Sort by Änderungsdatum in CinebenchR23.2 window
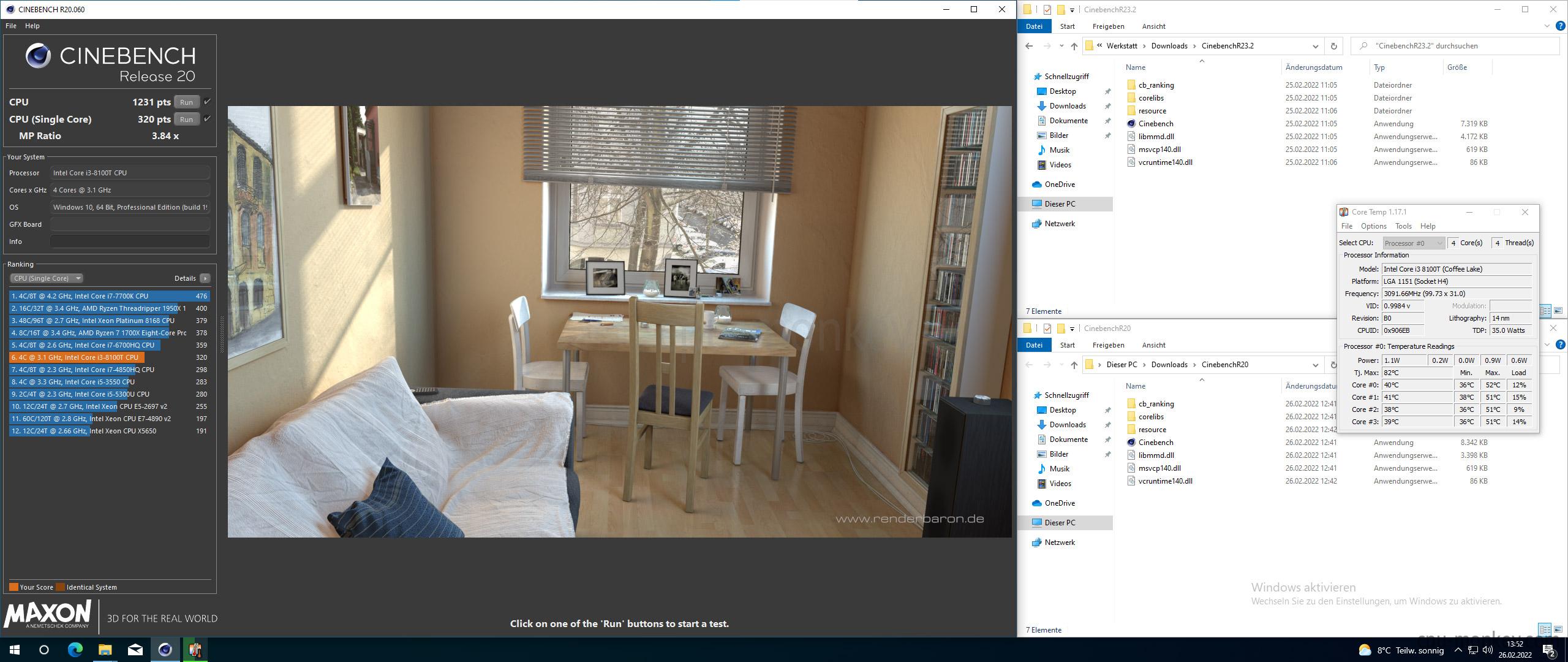This screenshot has width=1568, height=662. pyautogui.click(x=1314, y=67)
